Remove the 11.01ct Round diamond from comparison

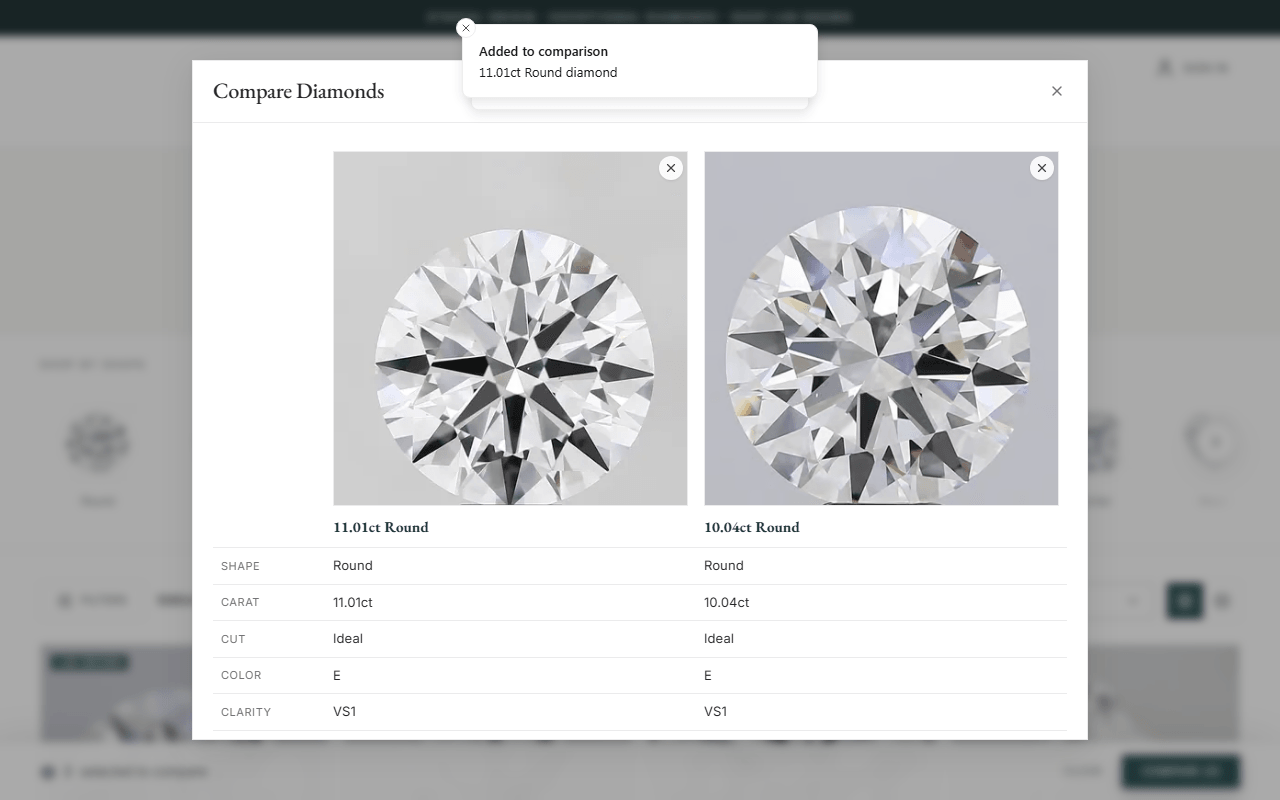click(x=671, y=168)
